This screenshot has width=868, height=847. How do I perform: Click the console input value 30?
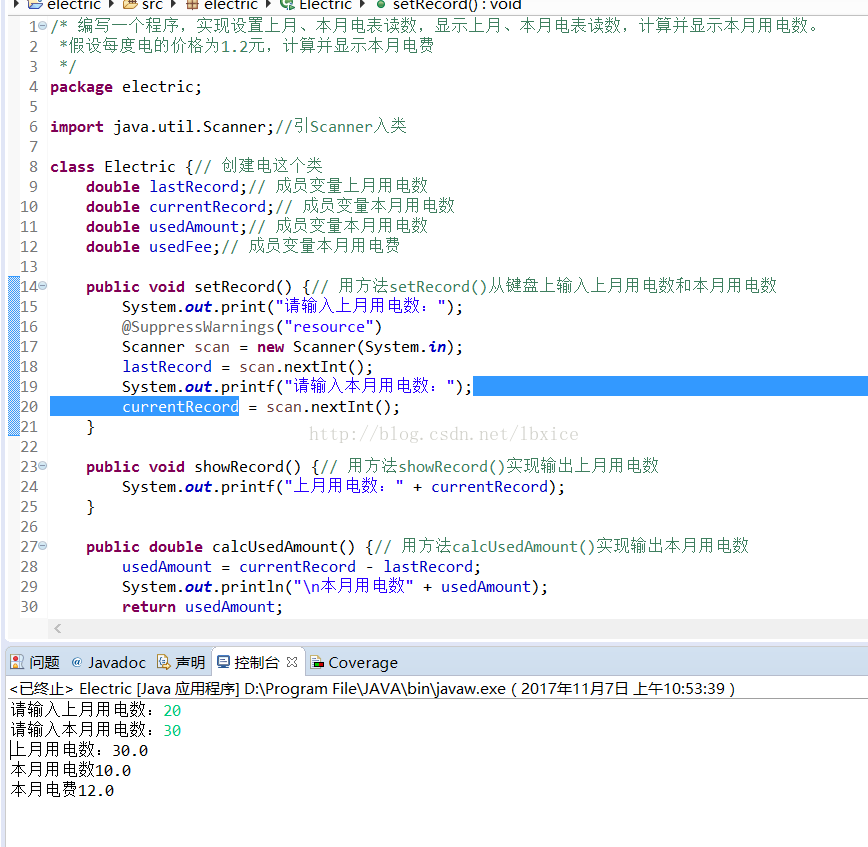point(172,730)
